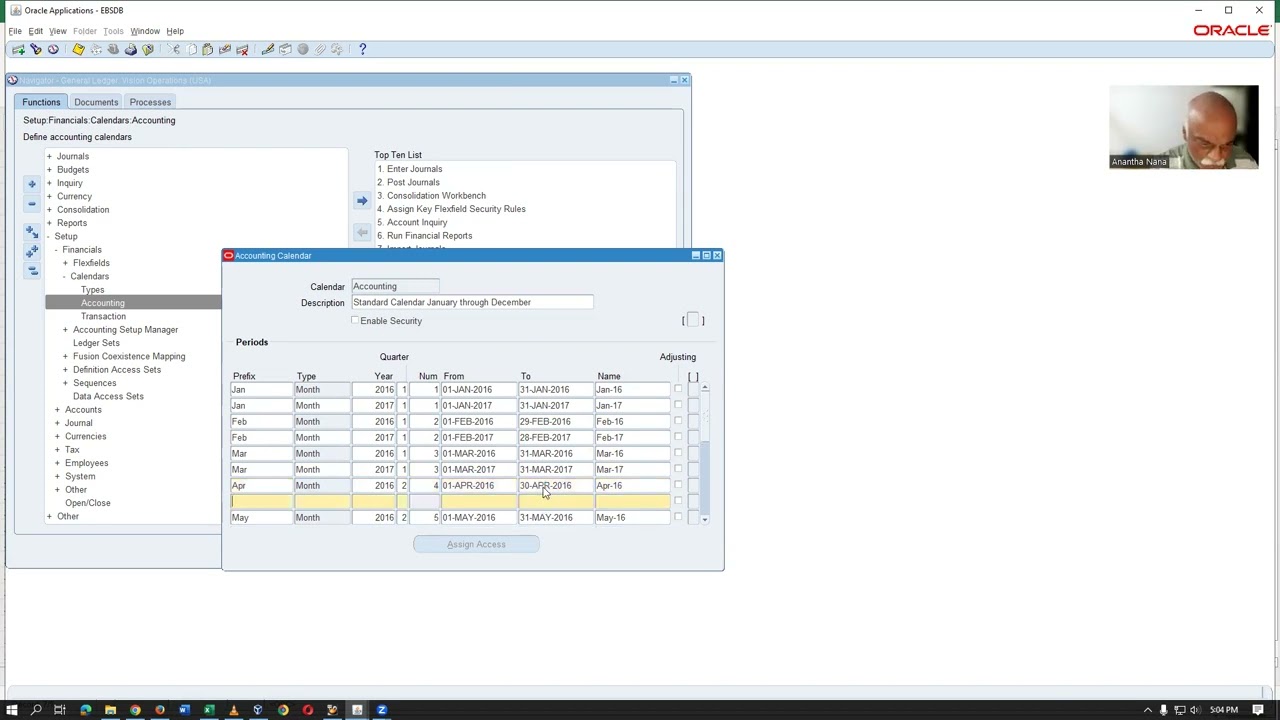Open the File menu
1280x720 pixels.
[15, 31]
